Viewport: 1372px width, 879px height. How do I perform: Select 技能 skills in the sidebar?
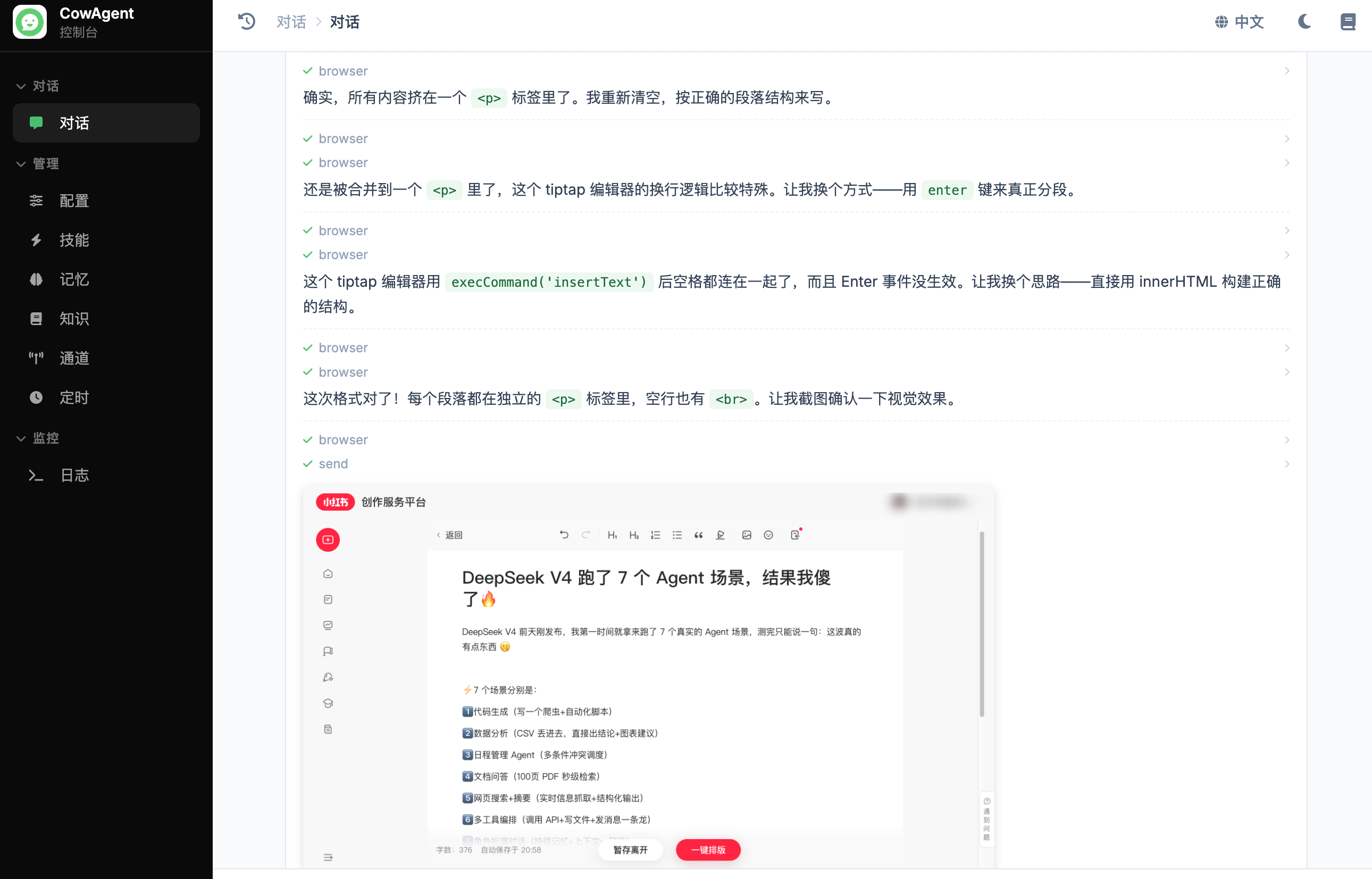point(73,240)
